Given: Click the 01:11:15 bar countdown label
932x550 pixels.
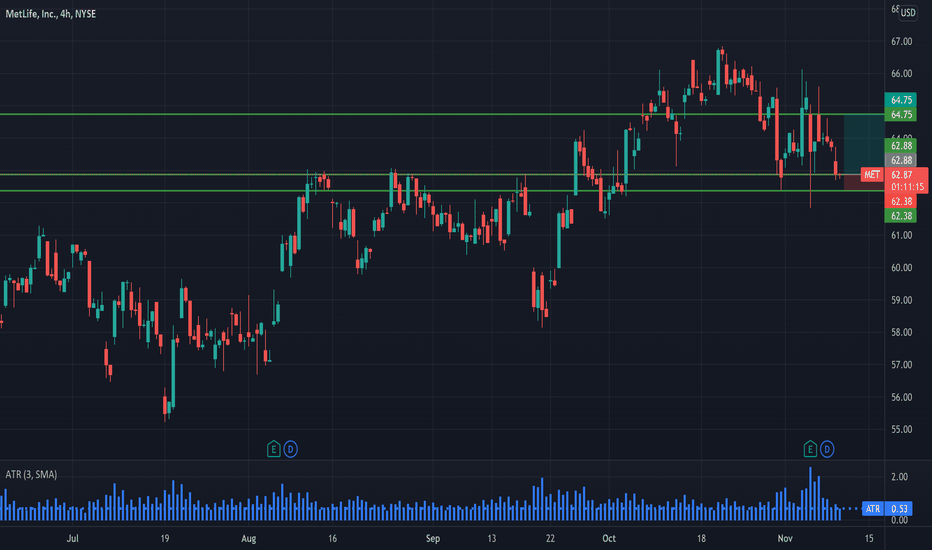Looking at the screenshot, I should pyautogui.click(x=908, y=187).
